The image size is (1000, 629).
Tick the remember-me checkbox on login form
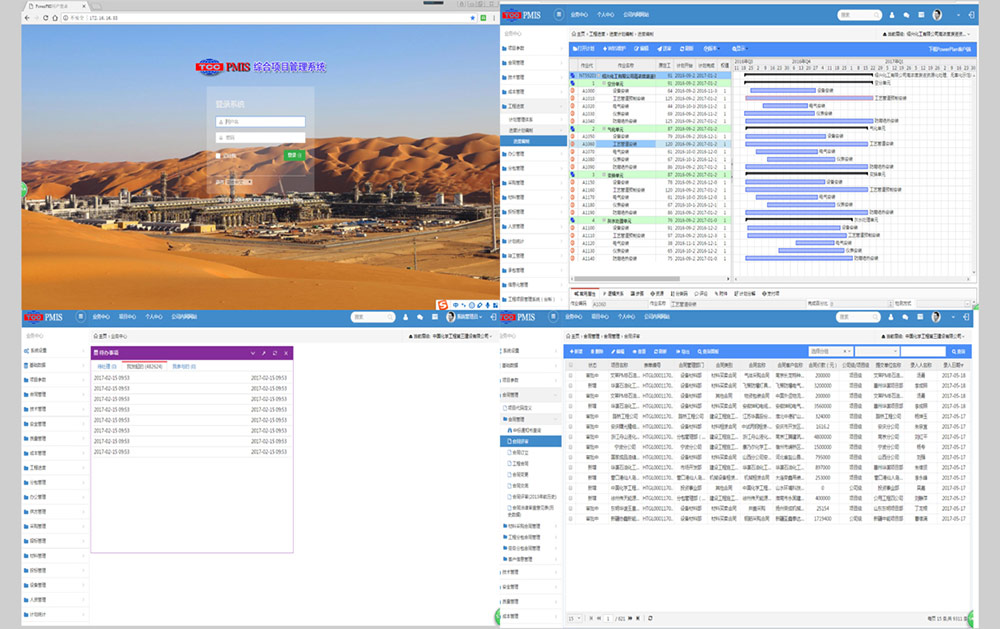pyautogui.click(x=219, y=155)
